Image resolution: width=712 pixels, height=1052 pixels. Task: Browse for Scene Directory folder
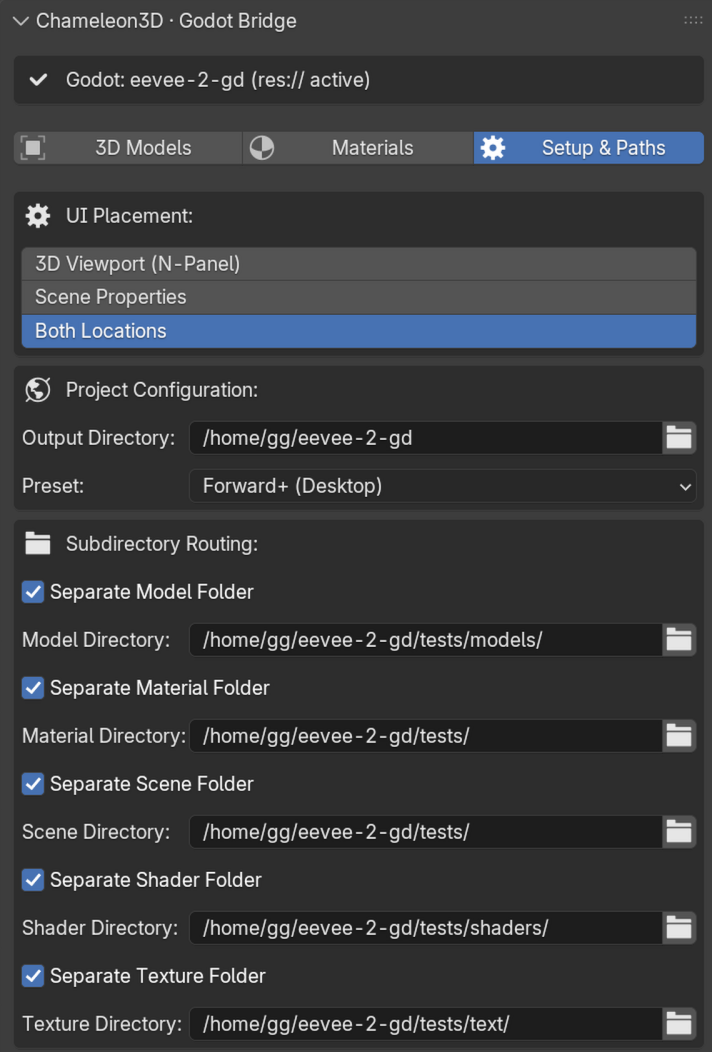point(679,832)
